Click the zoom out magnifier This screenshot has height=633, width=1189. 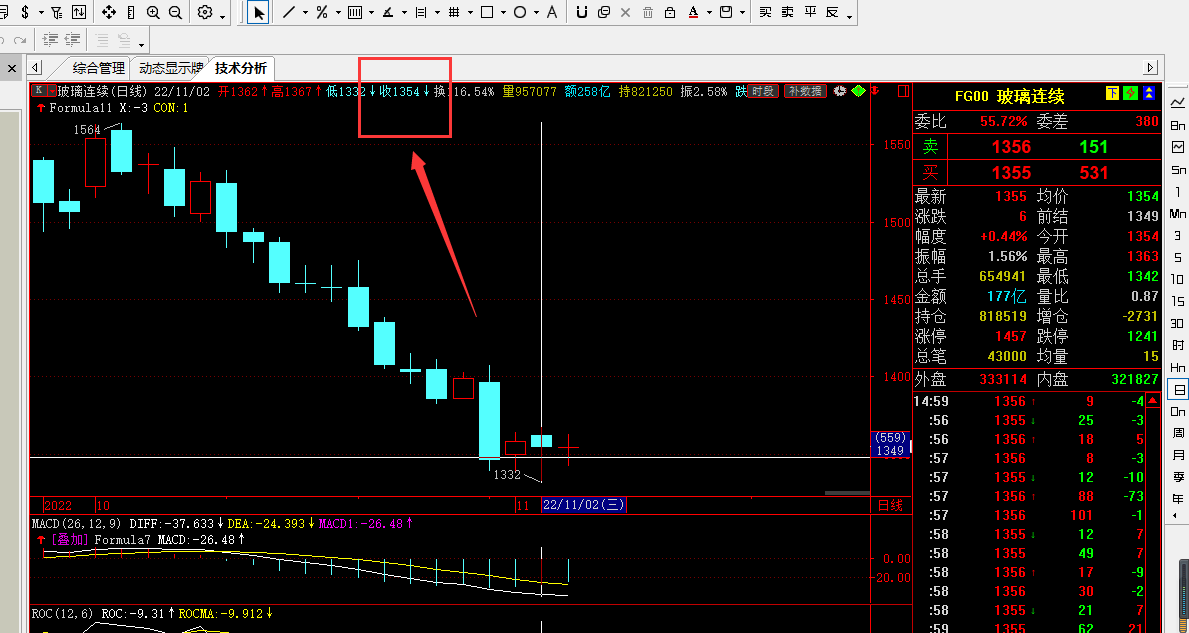pyautogui.click(x=175, y=12)
